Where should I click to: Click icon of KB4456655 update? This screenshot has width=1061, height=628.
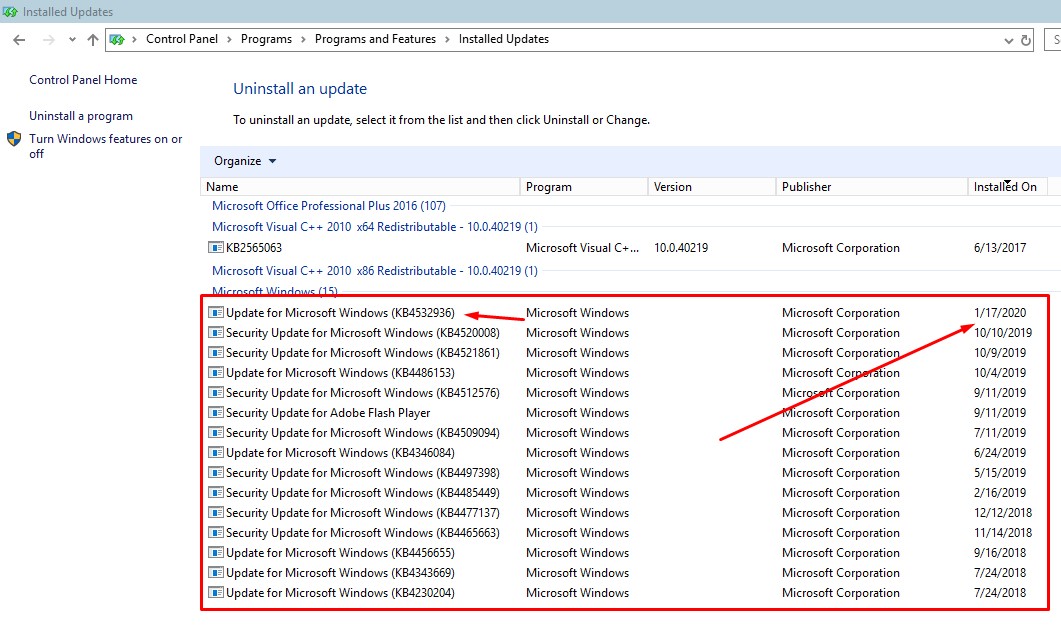[216, 553]
